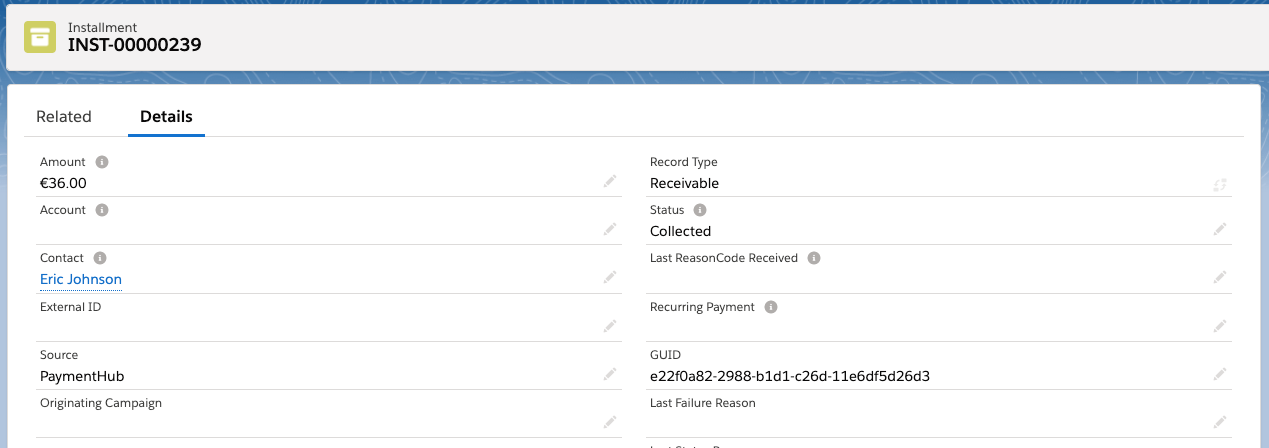Screen dimensions: 1269x448
Task: Click pencil icon to edit Account
Action: (610, 229)
